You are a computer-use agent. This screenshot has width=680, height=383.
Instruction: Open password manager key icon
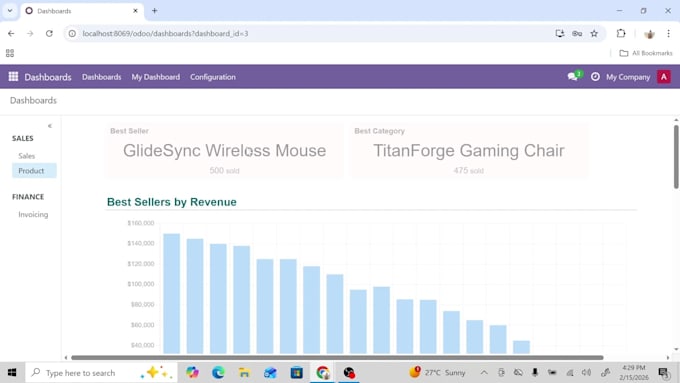pyautogui.click(x=577, y=33)
